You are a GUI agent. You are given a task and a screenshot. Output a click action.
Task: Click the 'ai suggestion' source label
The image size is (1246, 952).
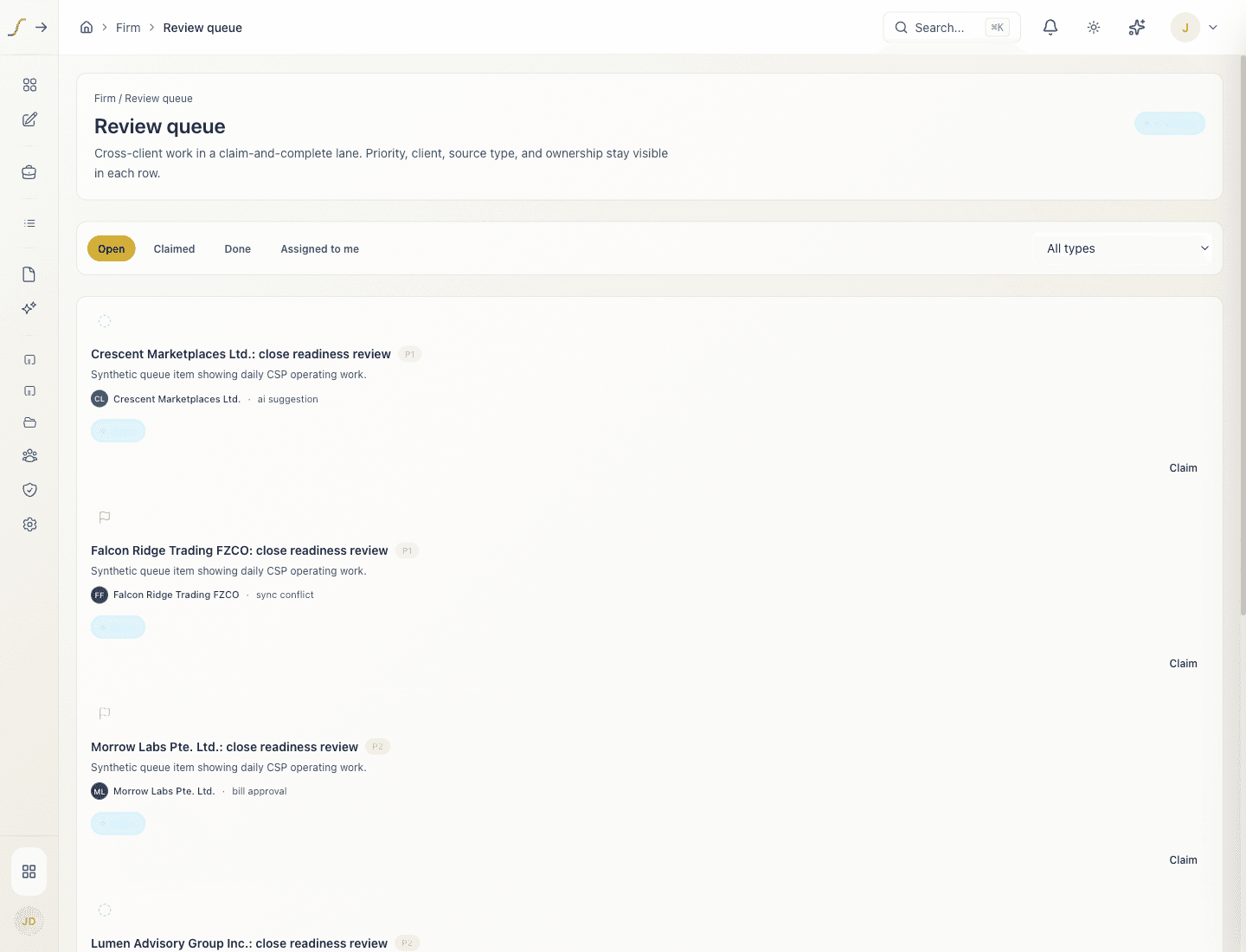(288, 399)
